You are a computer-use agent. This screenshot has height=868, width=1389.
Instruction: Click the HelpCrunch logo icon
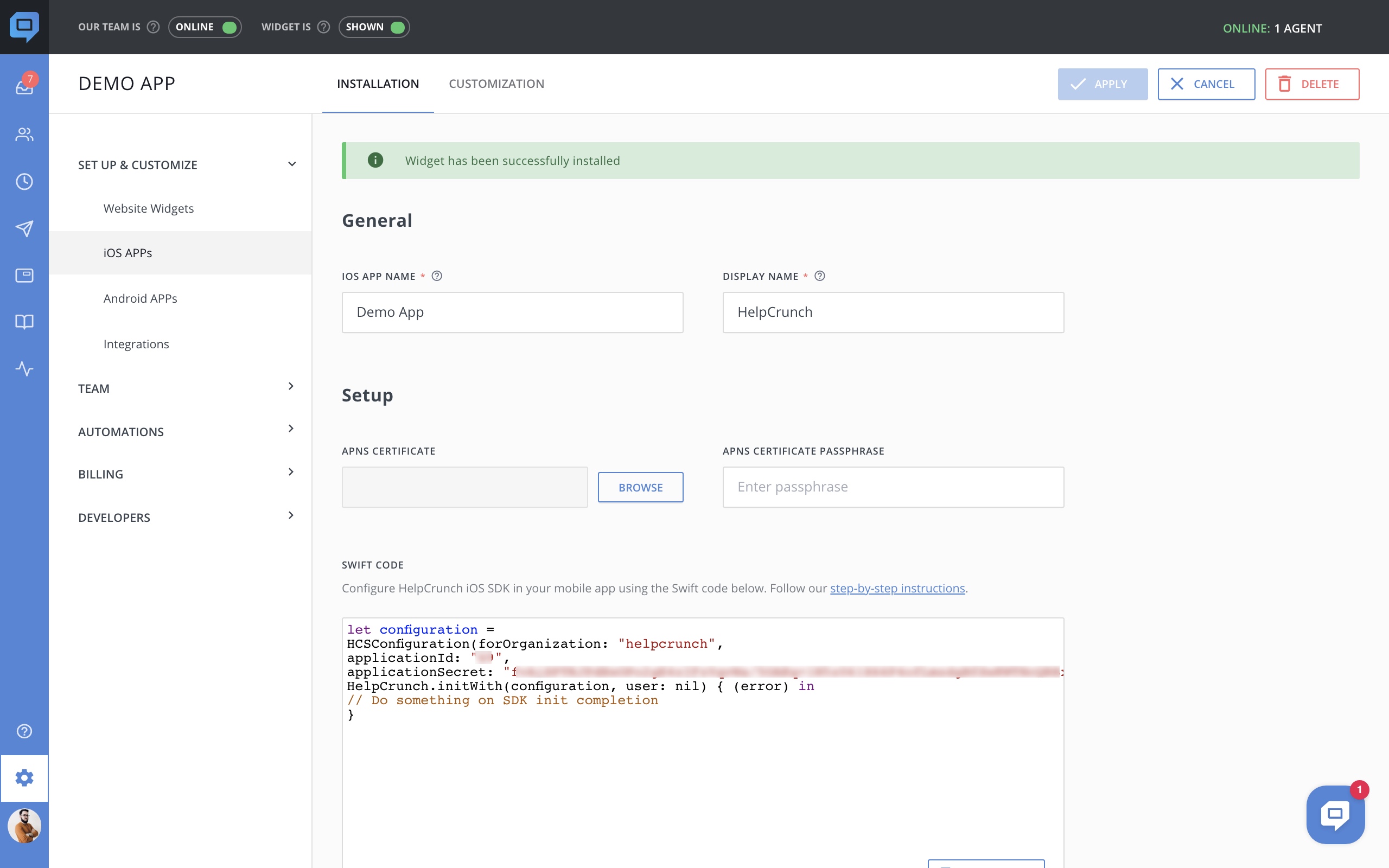pos(24,27)
